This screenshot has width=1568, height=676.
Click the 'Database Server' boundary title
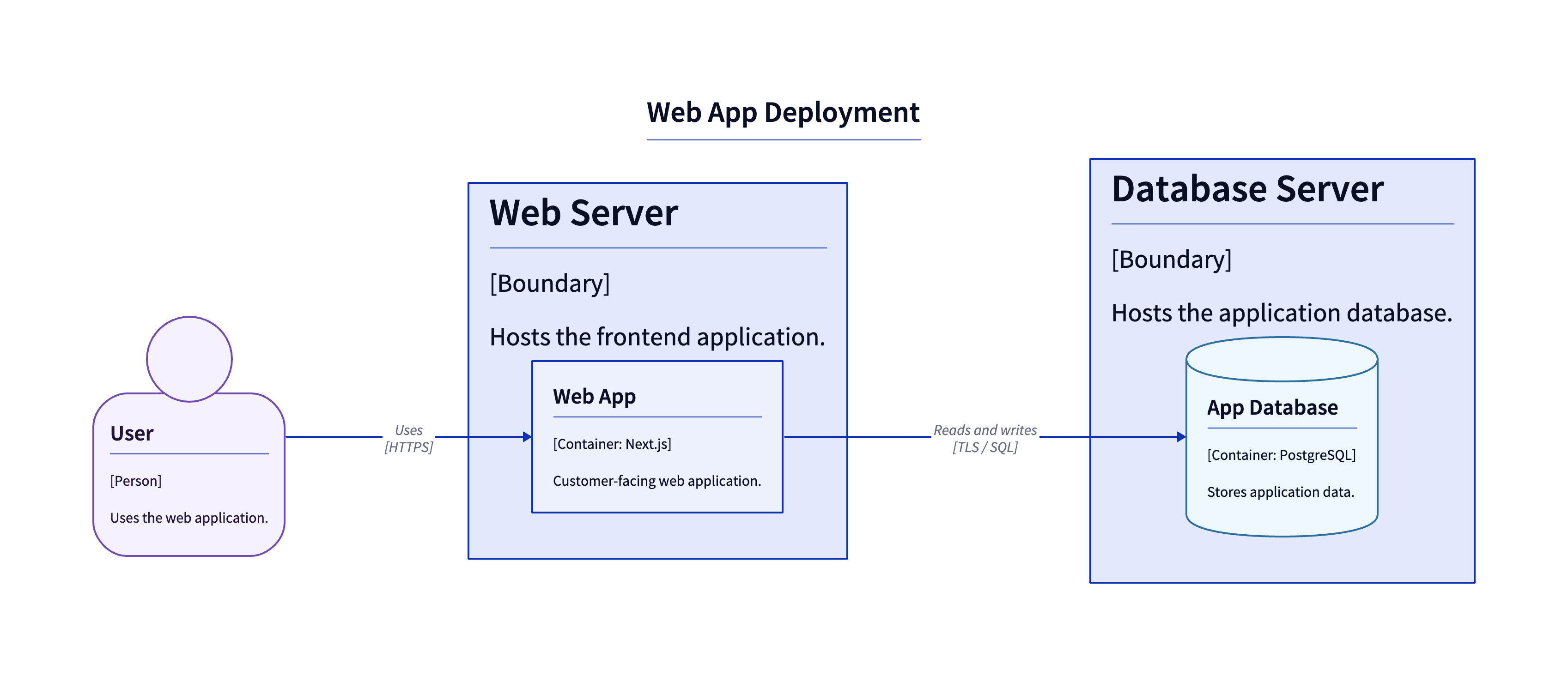[1247, 189]
